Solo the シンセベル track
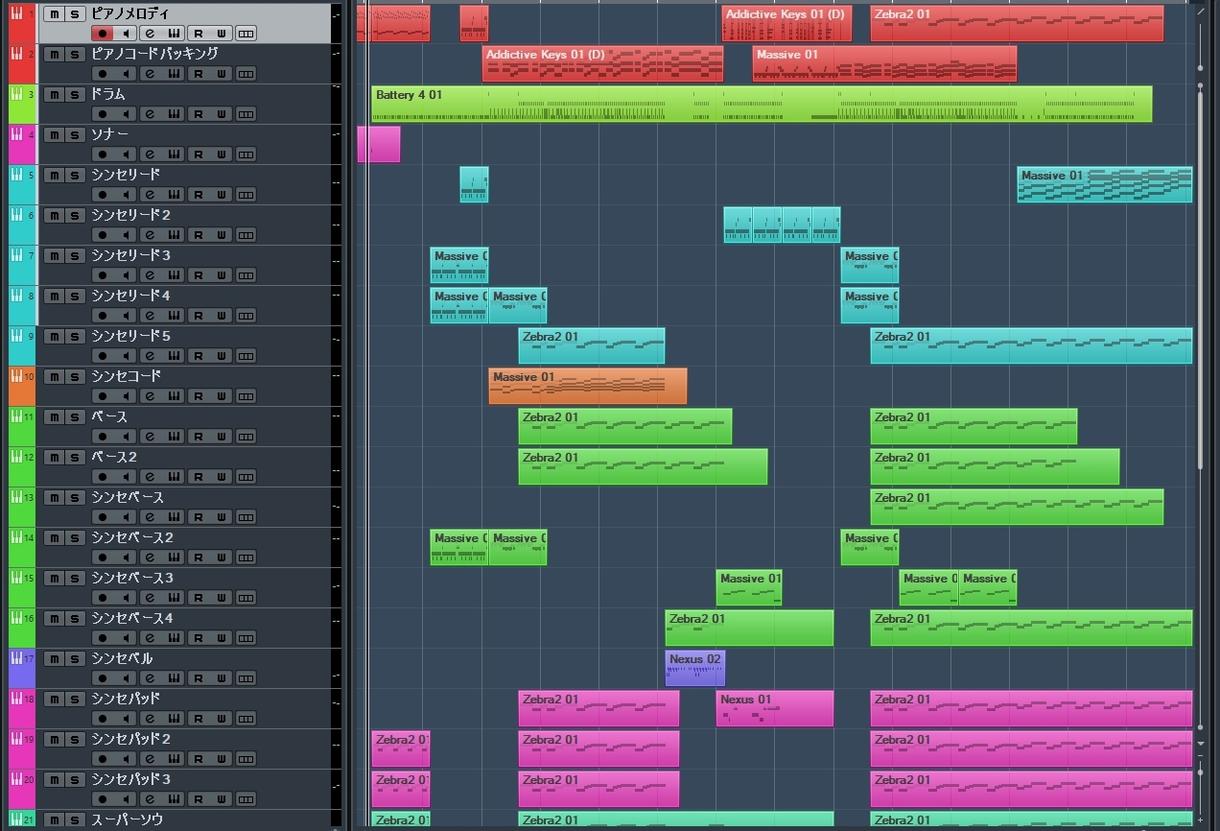Viewport: 1220px width, 831px height. pyautogui.click(x=75, y=658)
